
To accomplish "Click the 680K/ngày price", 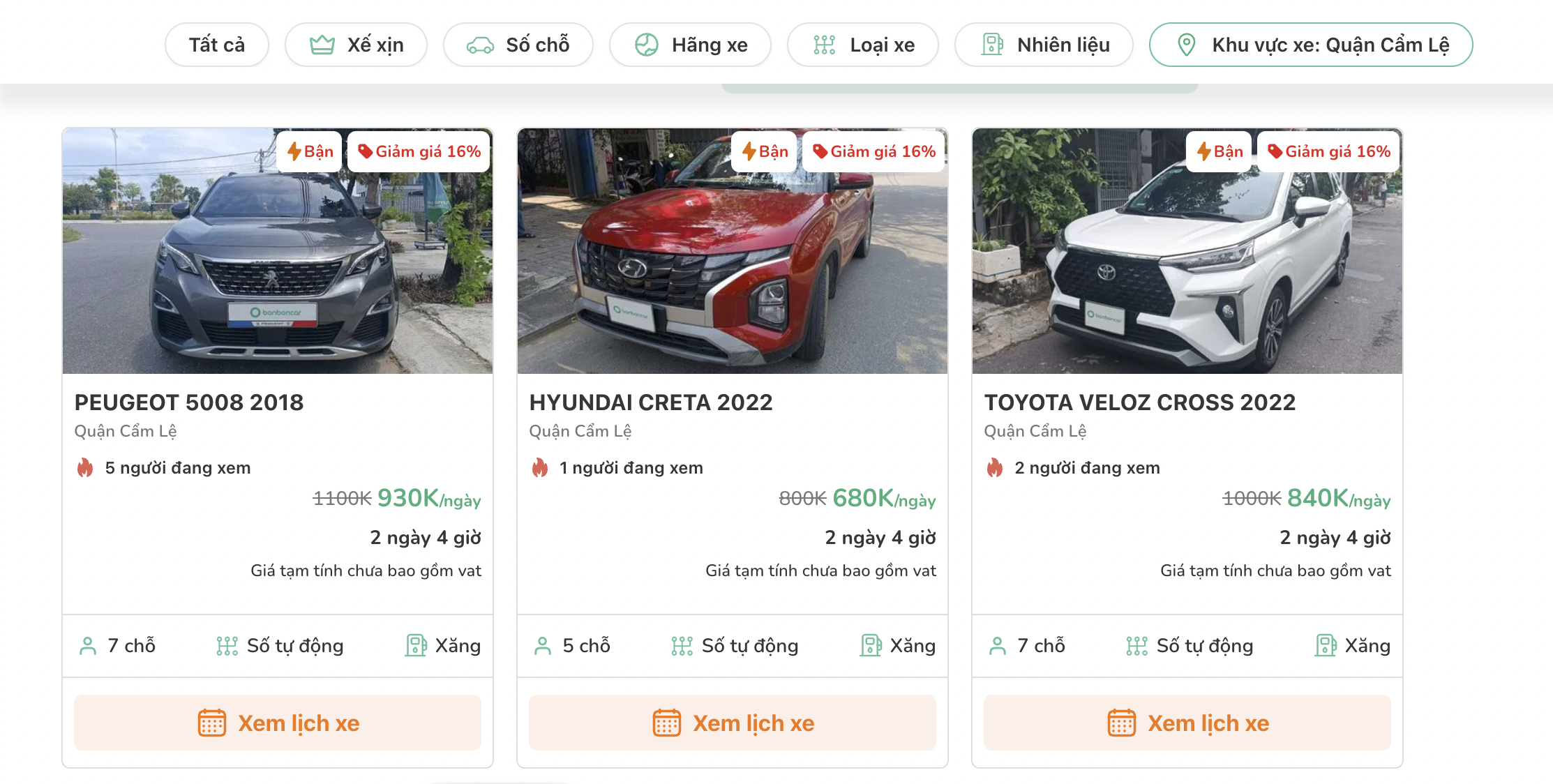I will [884, 499].
